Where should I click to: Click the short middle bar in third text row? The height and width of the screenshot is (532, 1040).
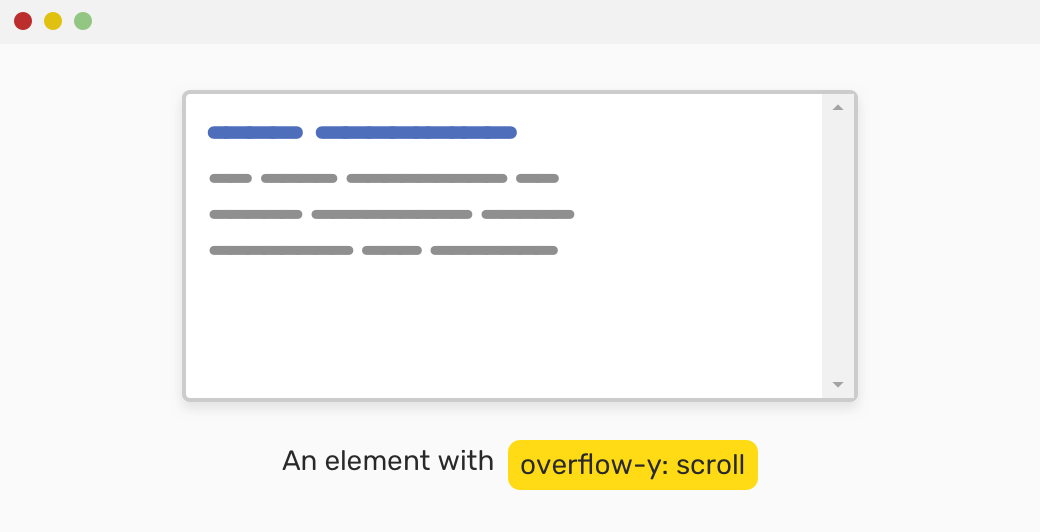pyautogui.click(x=392, y=251)
